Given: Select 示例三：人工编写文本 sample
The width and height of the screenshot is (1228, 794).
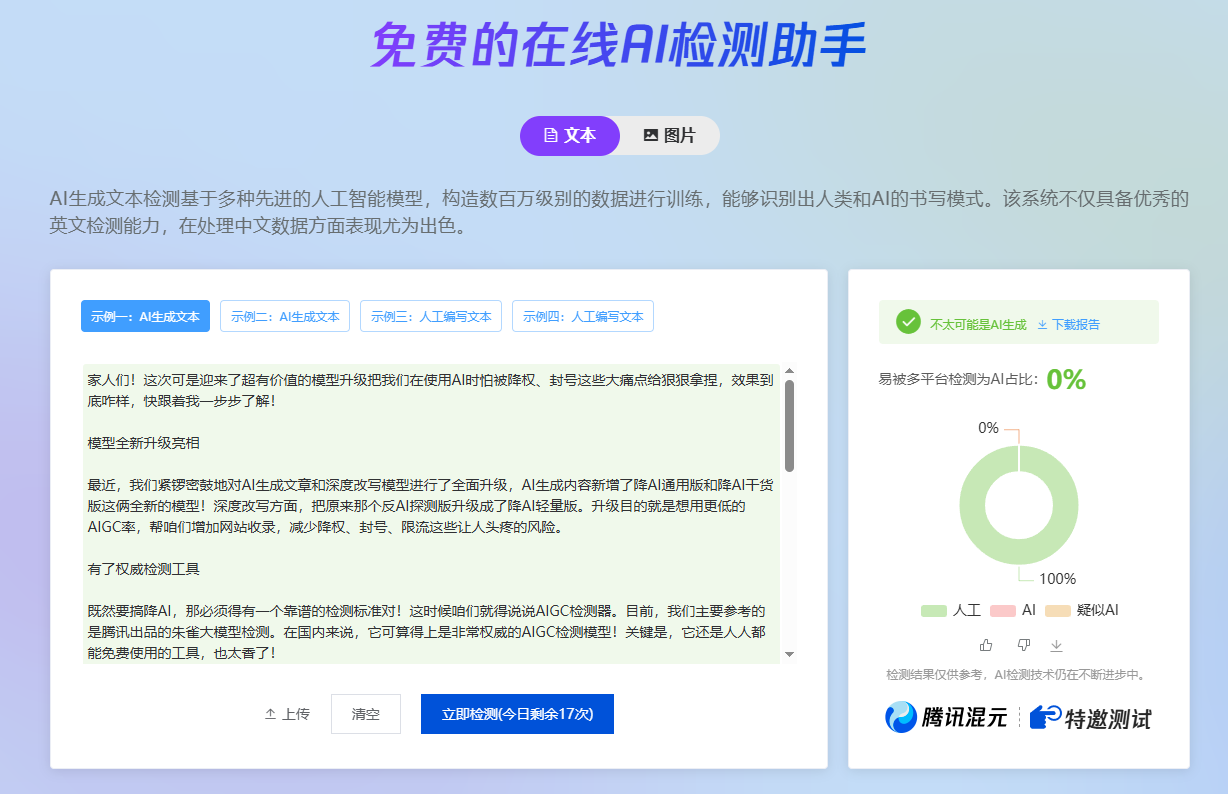Looking at the screenshot, I should point(430,316).
